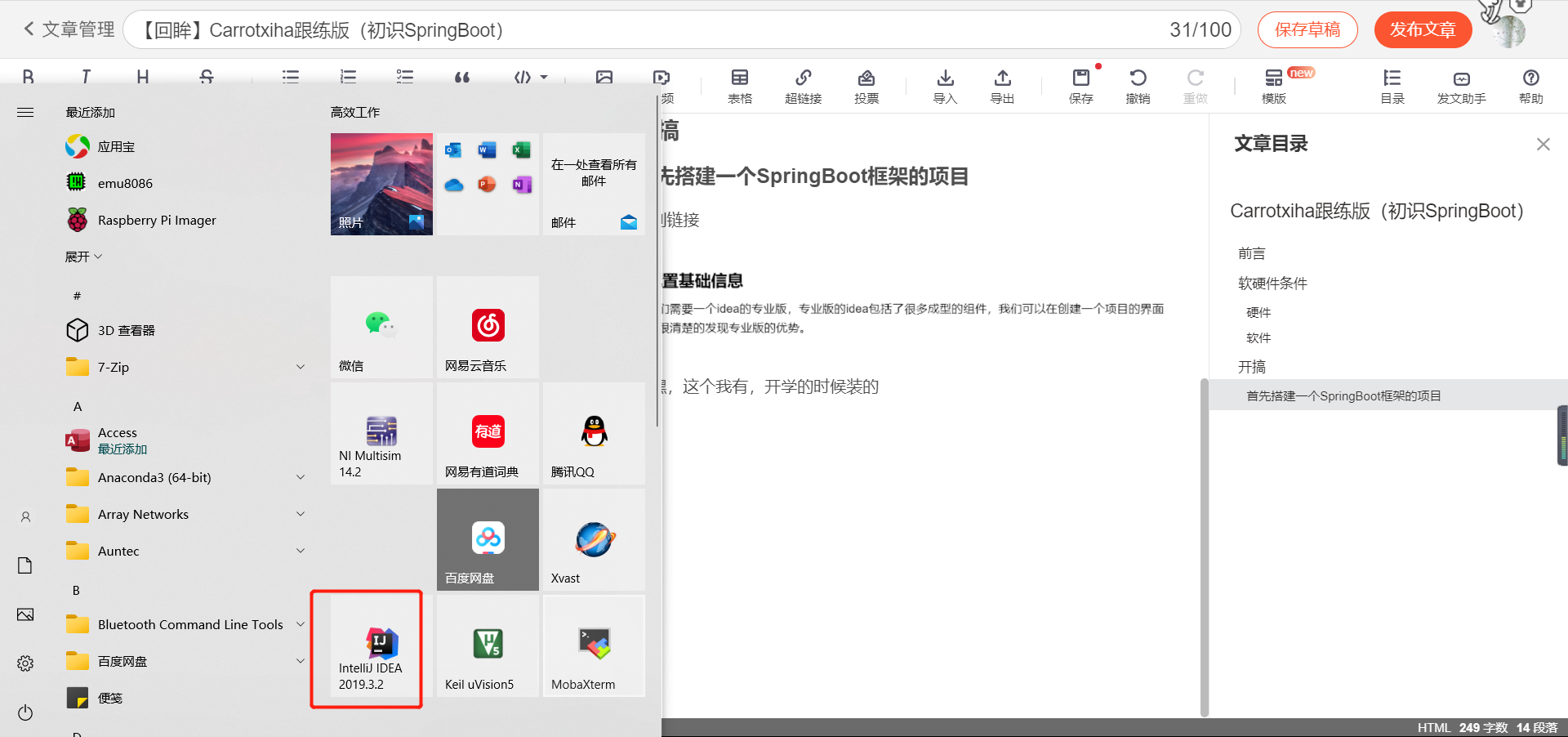Launch 腾讯QQ tile
Image resolution: width=1568 pixels, height=737 pixels.
pos(594,433)
